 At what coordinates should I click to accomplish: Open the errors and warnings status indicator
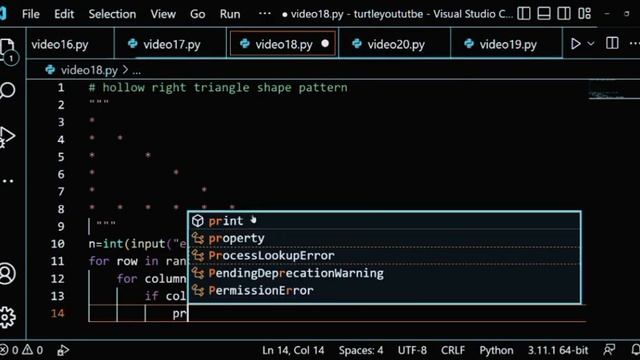[22, 350]
